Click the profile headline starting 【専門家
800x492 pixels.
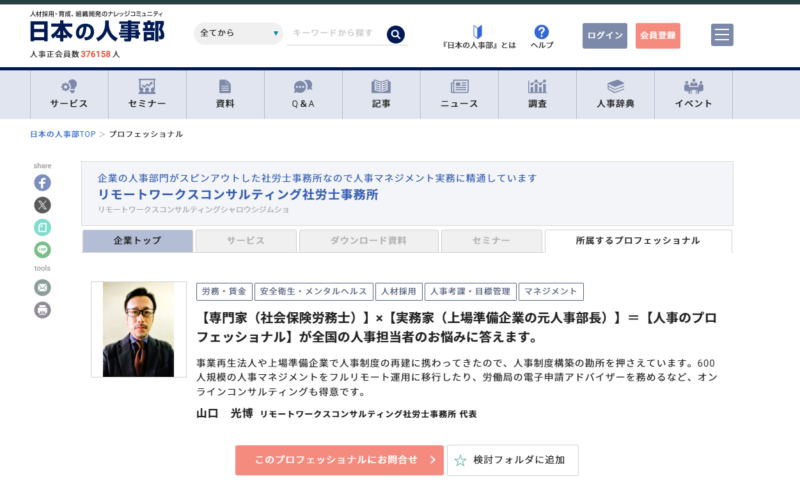tap(457, 328)
